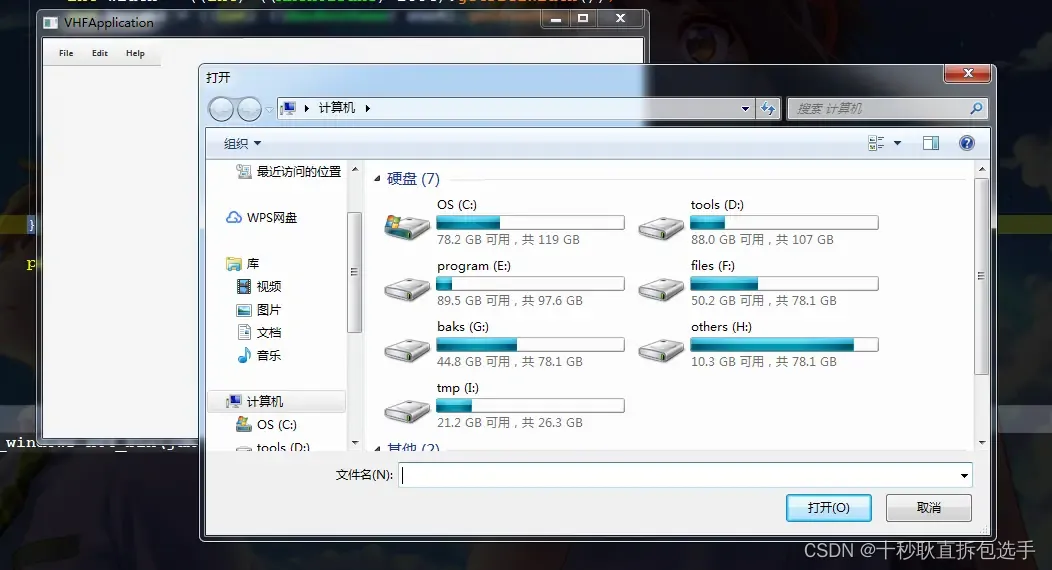Expand the arrow before 计算机 in breadcrumb
The image size is (1052, 570).
[307, 108]
